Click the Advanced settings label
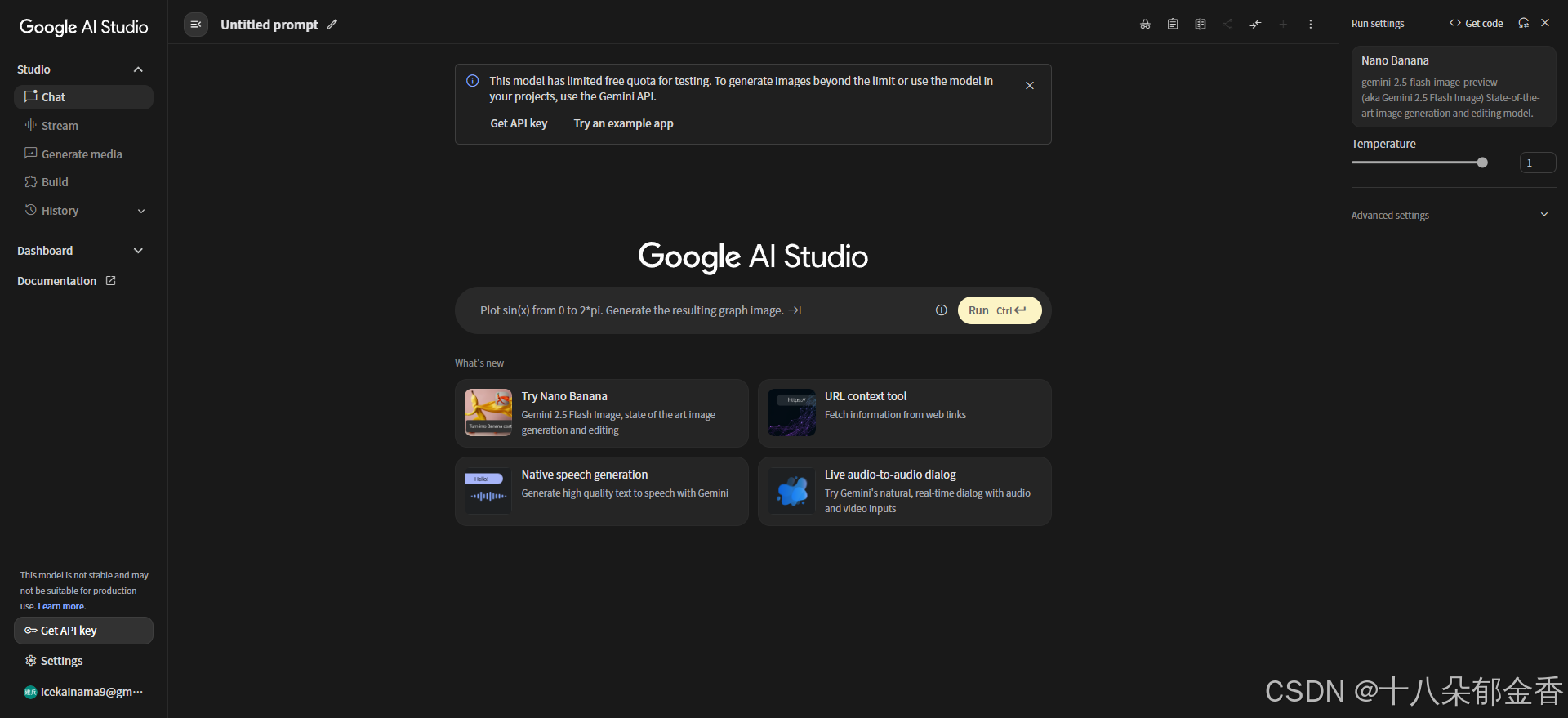The width and height of the screenshot is (1568, 718). (x=1390, y=216)
